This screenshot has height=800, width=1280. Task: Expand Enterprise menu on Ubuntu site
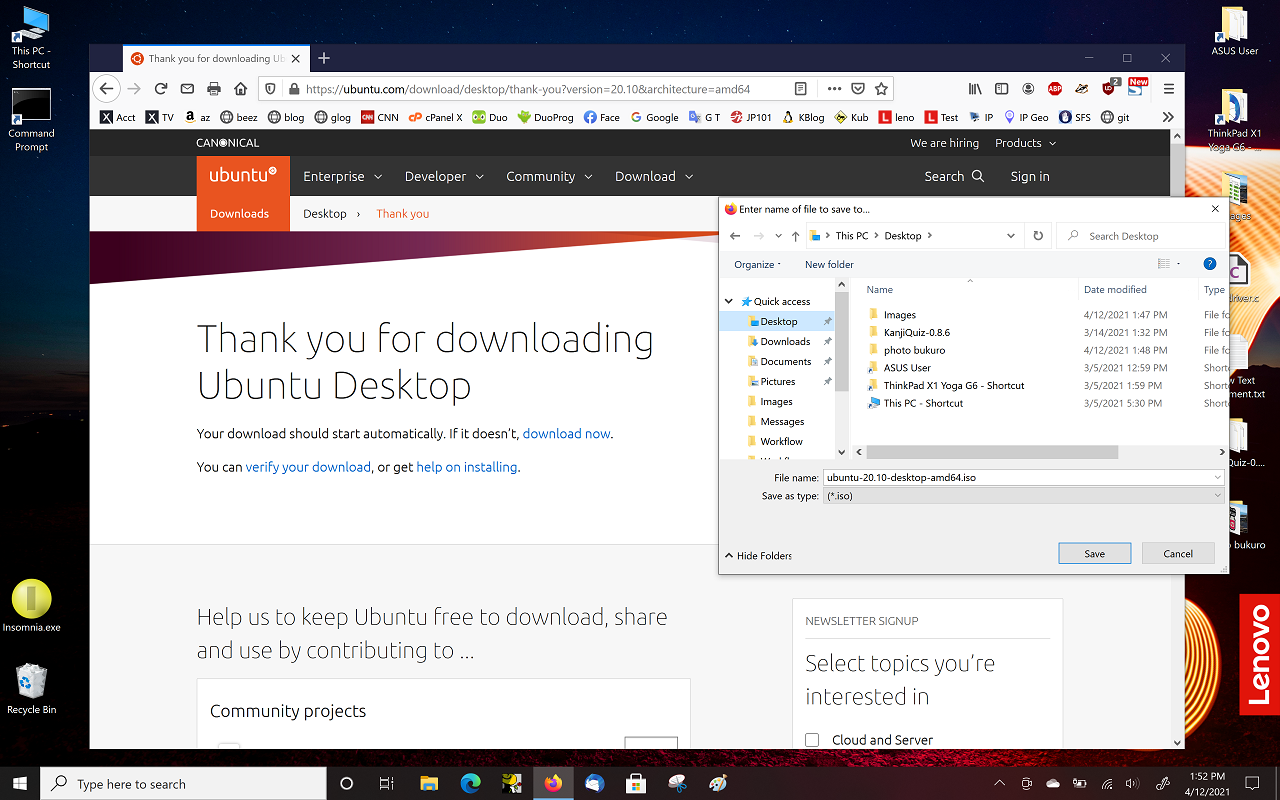pos(343,176)
